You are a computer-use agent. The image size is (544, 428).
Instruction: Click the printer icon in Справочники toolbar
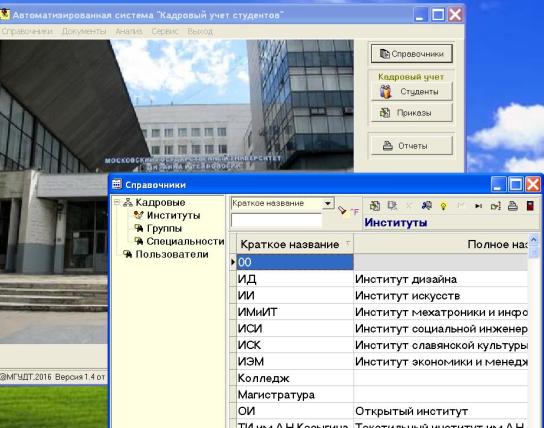tap(513, 206)
